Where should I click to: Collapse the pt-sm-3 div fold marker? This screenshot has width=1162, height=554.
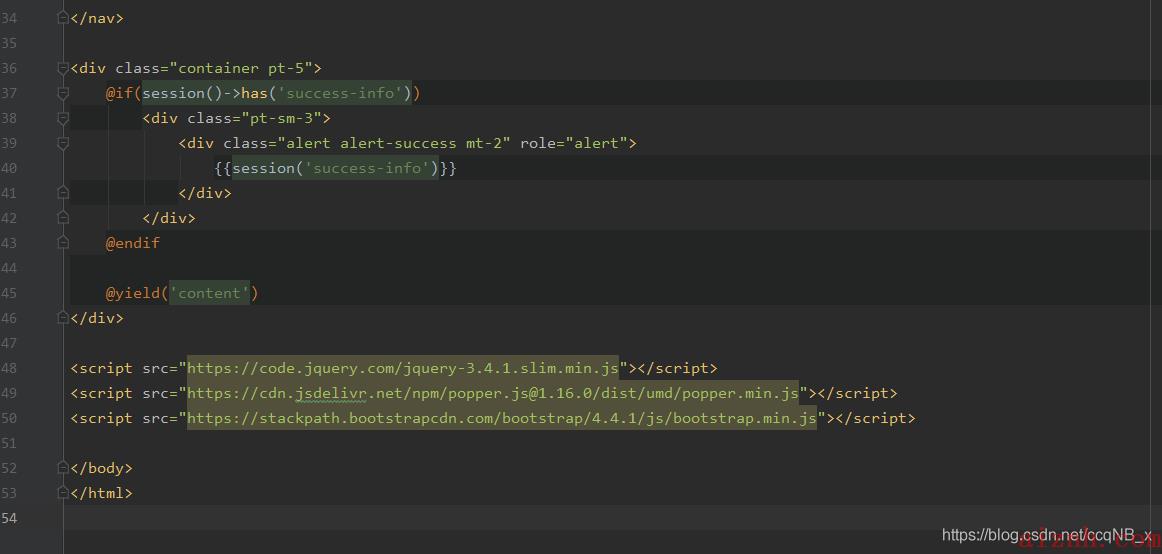pos(63,119)
